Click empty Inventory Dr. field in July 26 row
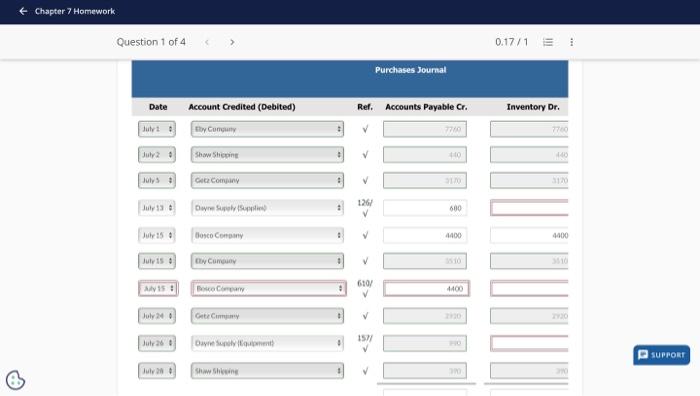 click(x=529, y=343)
